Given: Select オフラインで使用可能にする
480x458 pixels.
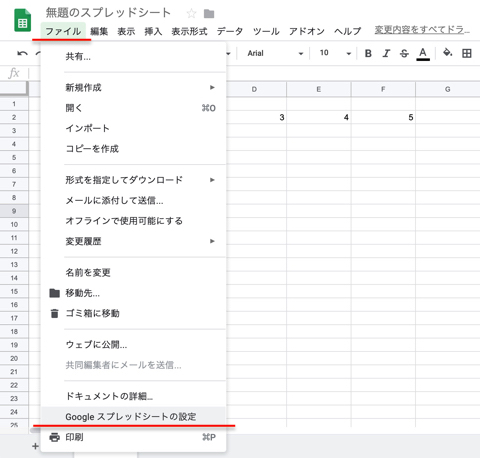Looking at the screenshot, I should click(x=133, y=221).
